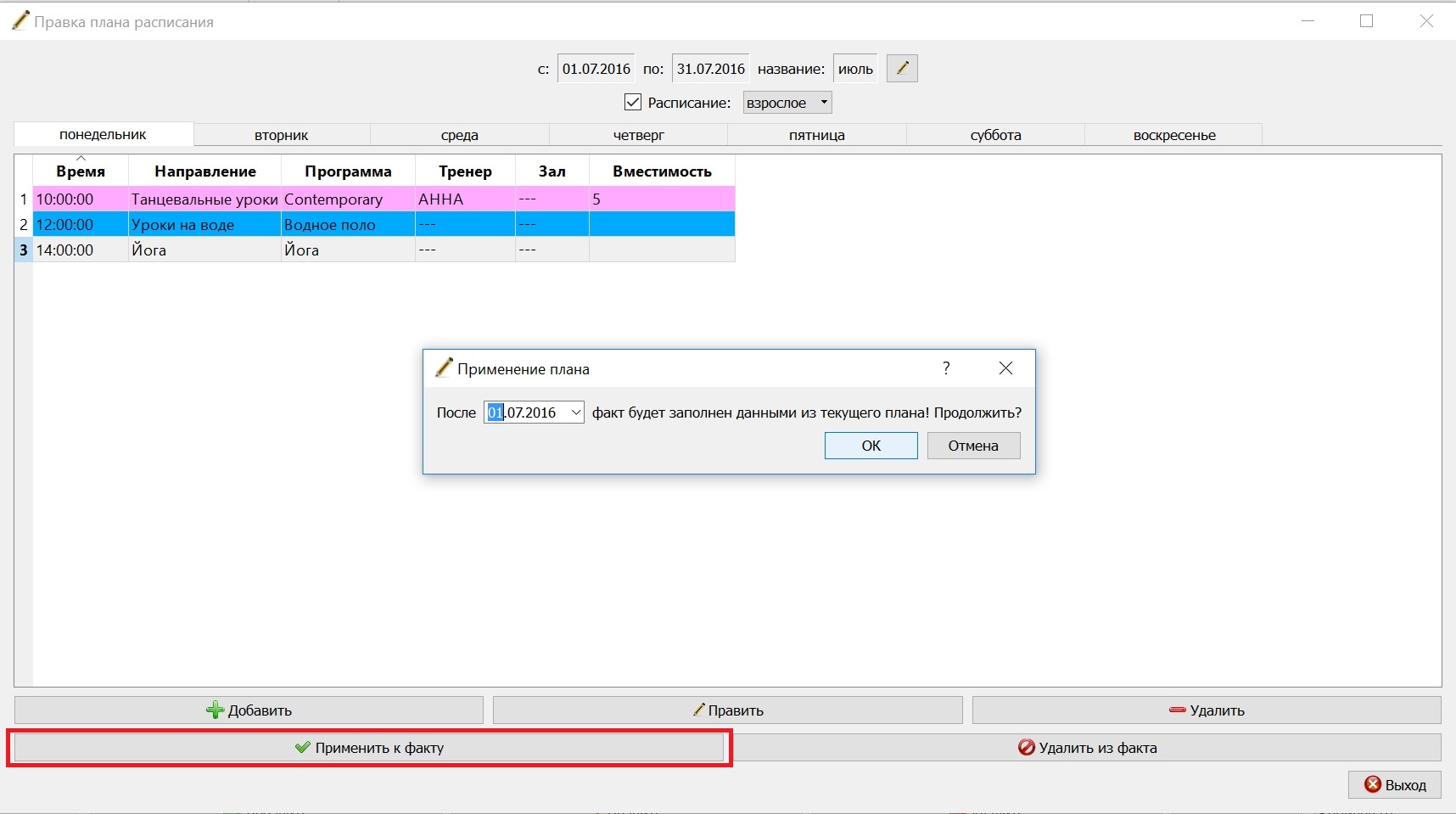Click the green plus Добавить icon
Screen dimensions: 1456x814
click(x=216, y=710)
